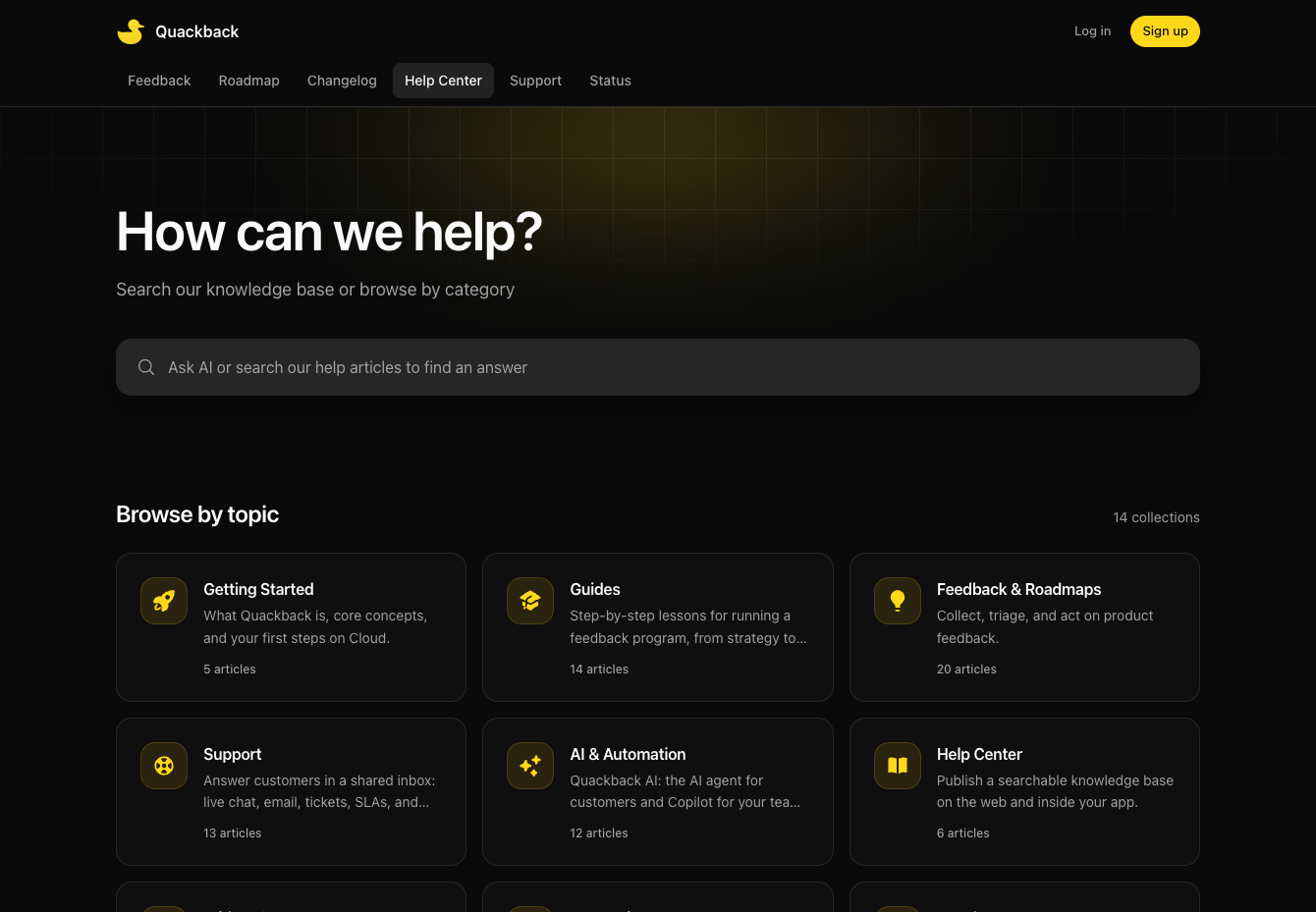This screenshot has width=1316, height=912.
Task: Click the '6 articles' label
Action: 963,833
